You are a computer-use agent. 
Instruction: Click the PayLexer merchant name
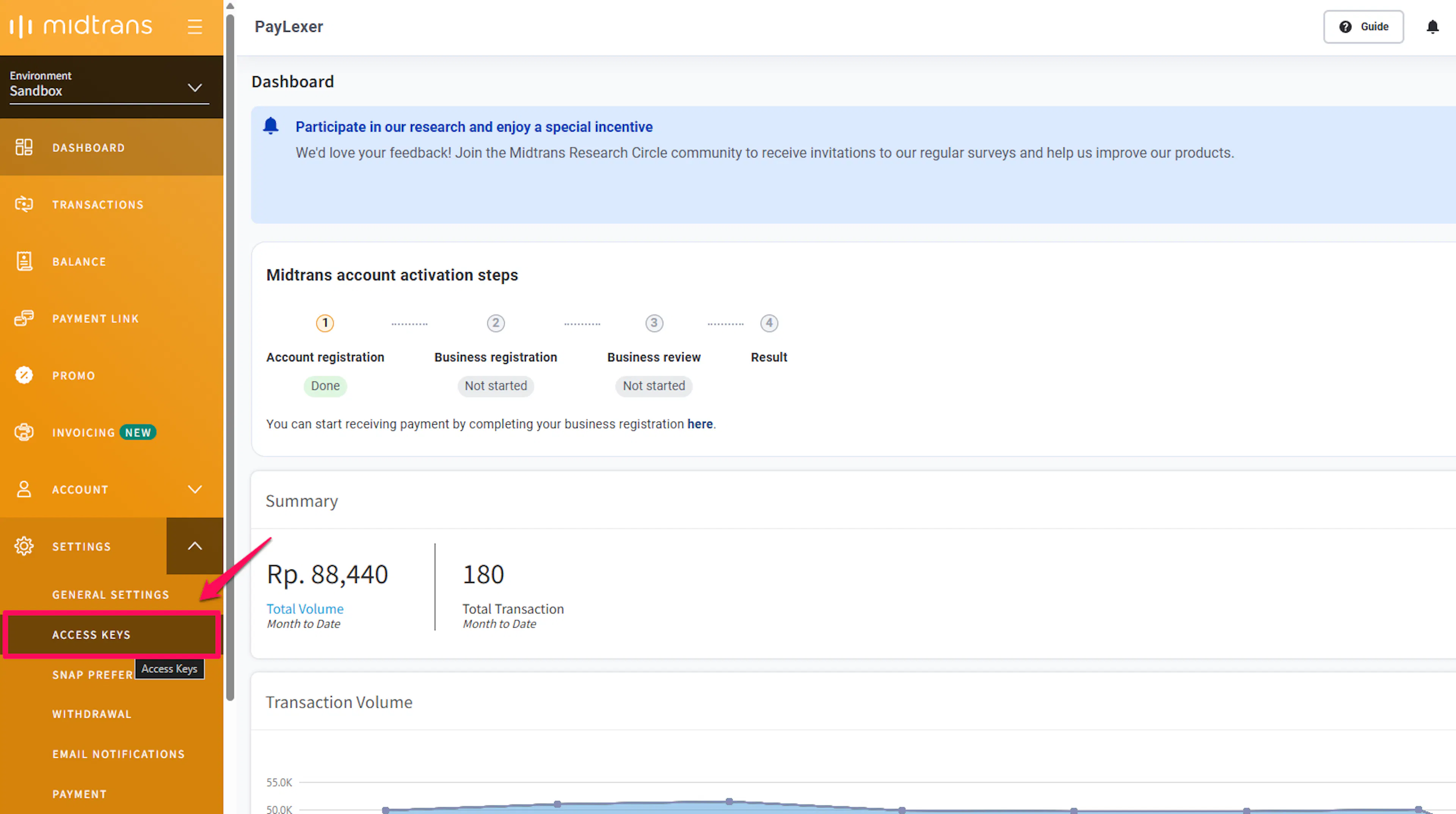289,27
